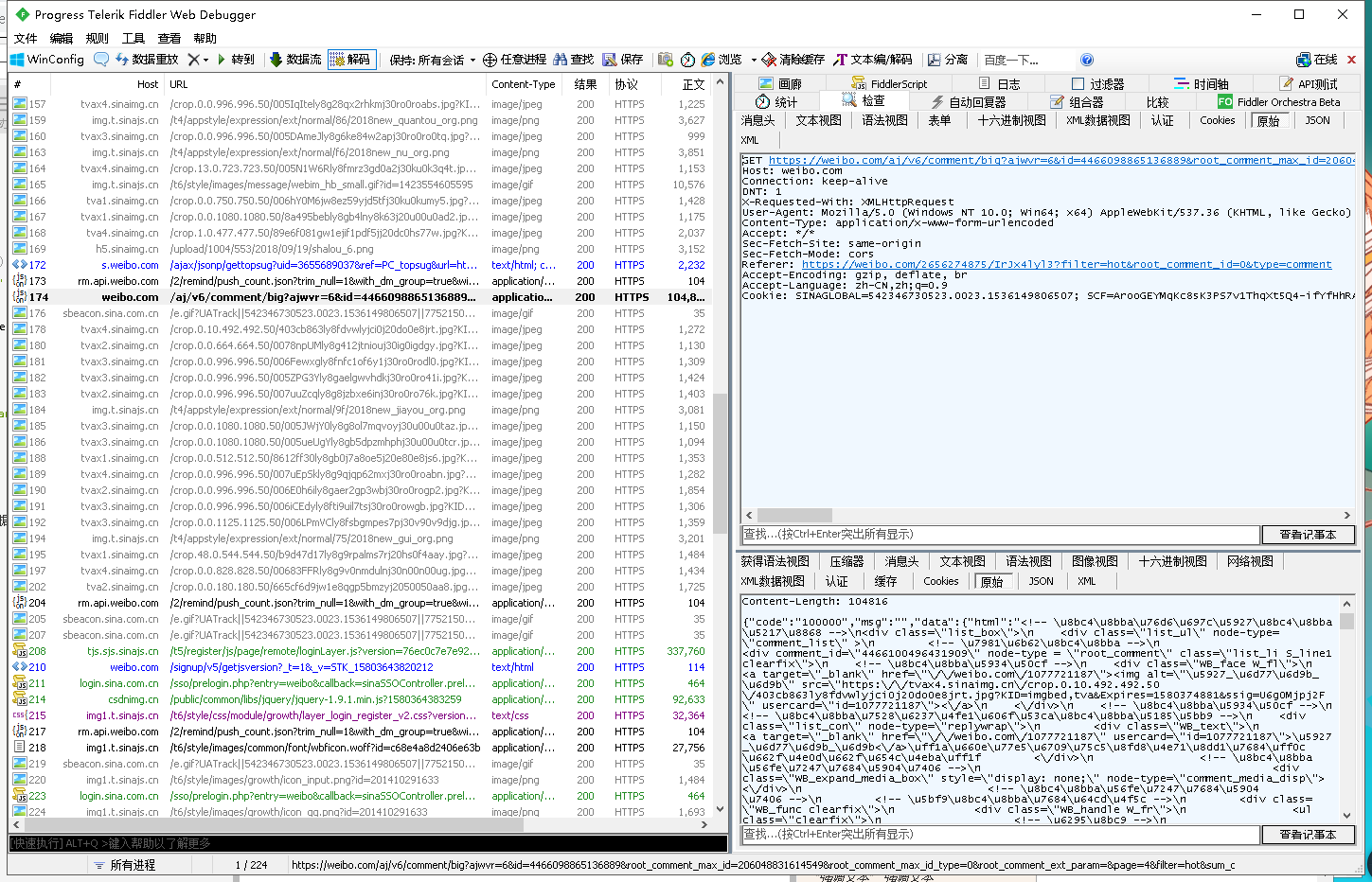The image size is (1372, 882).
Task: Toggle the 解码 decode button
Action: 351,60
